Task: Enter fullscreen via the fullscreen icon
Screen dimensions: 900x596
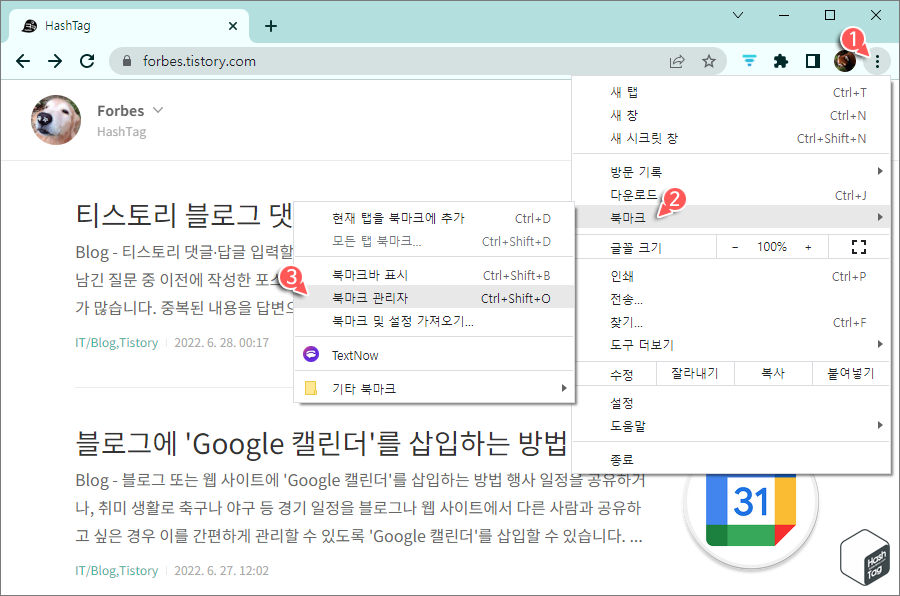Action: pos(859,247)
